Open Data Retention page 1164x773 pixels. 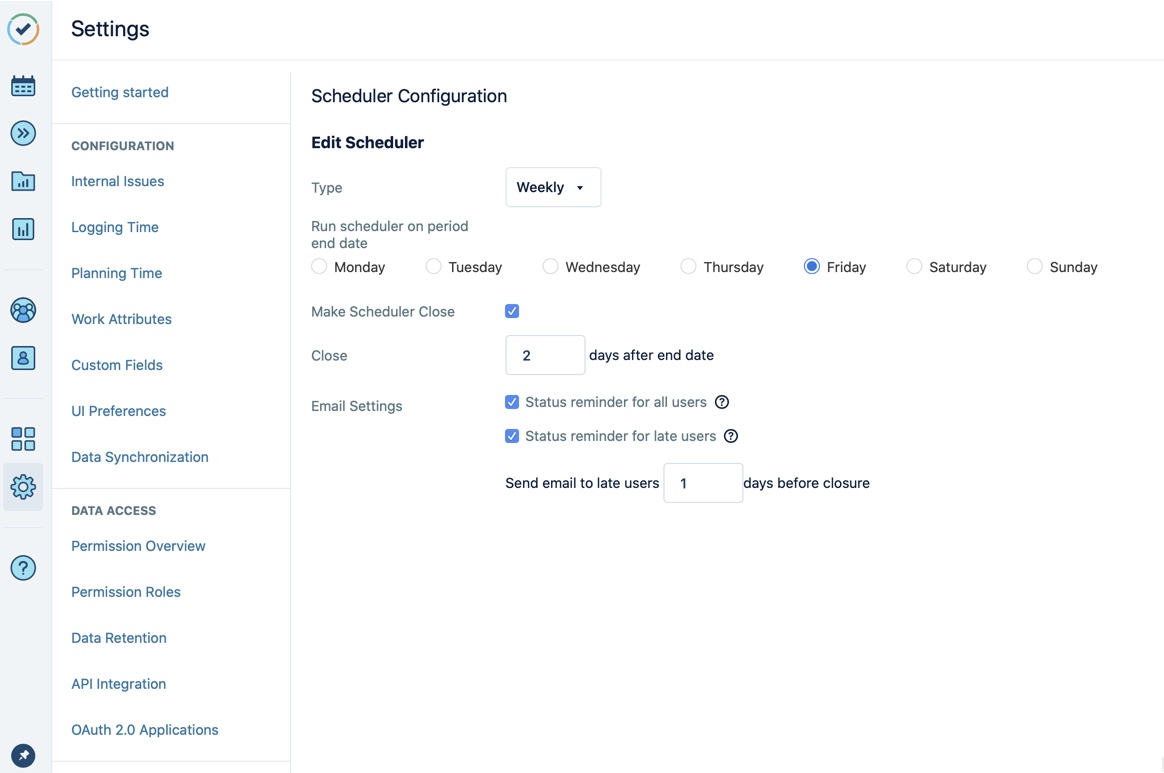click(119, 638)
